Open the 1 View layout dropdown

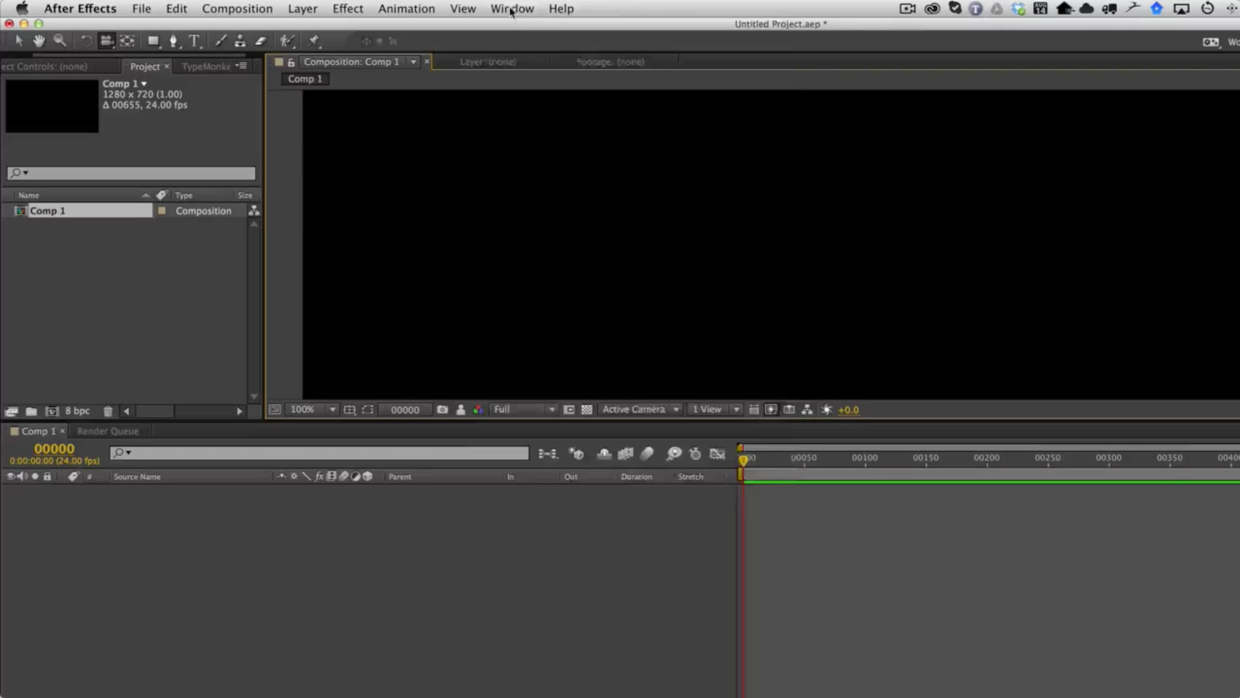coord(715,409)
